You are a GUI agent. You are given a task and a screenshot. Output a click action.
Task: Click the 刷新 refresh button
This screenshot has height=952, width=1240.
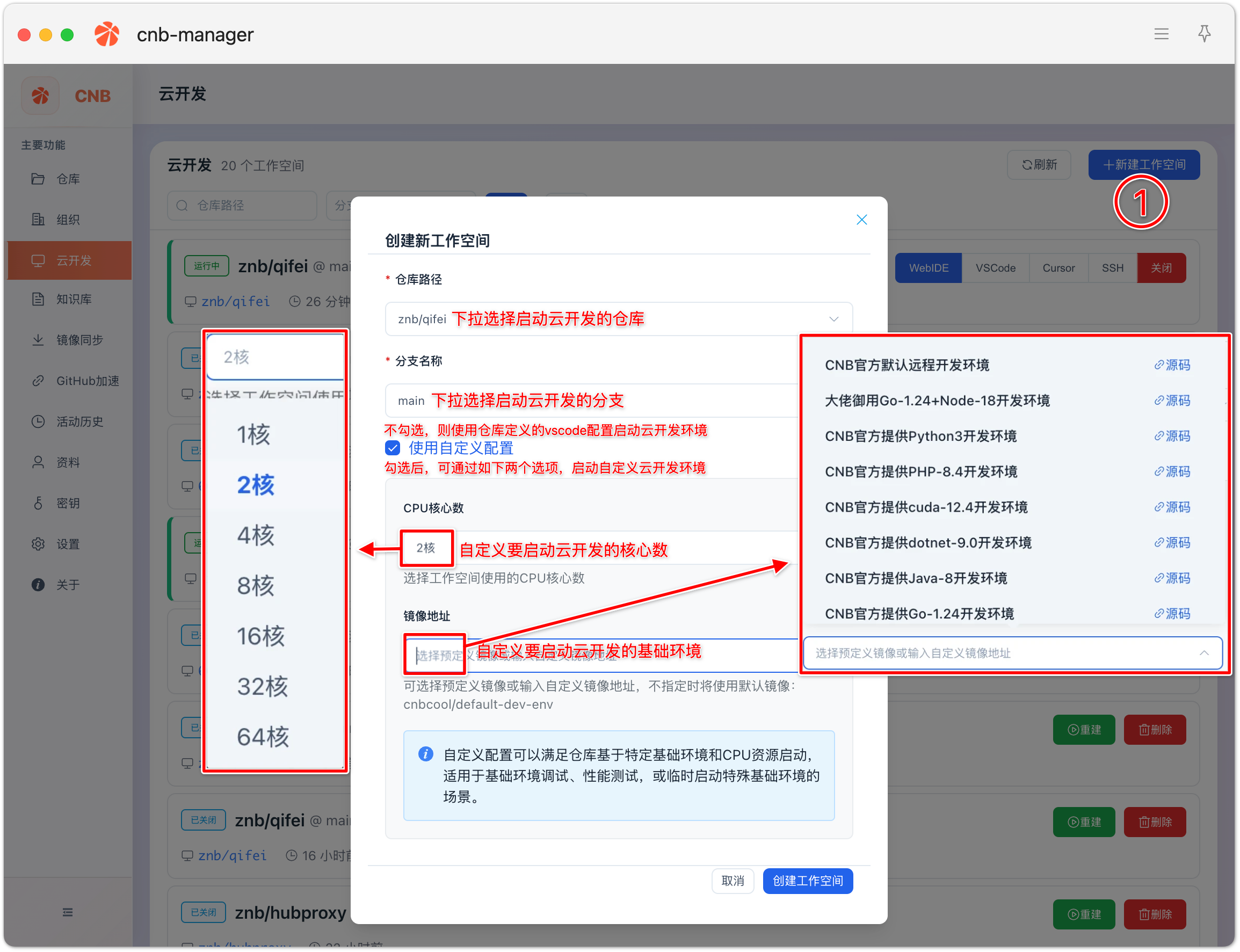pyautogui.click(x=1039, y=164)
